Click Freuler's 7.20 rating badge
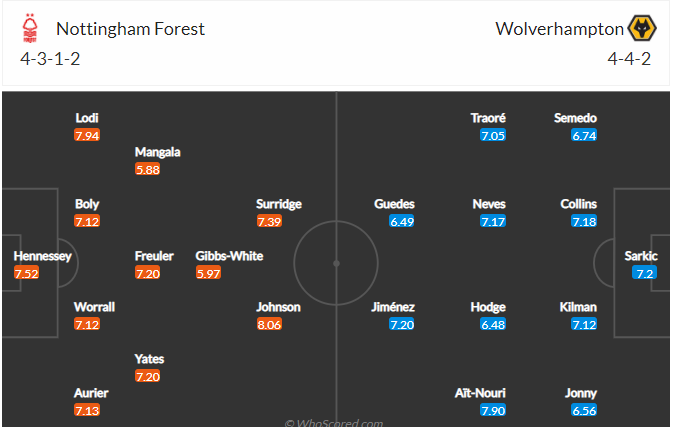Image resolution: width=674 pixels, height=427 pixels. click(147, 273)
